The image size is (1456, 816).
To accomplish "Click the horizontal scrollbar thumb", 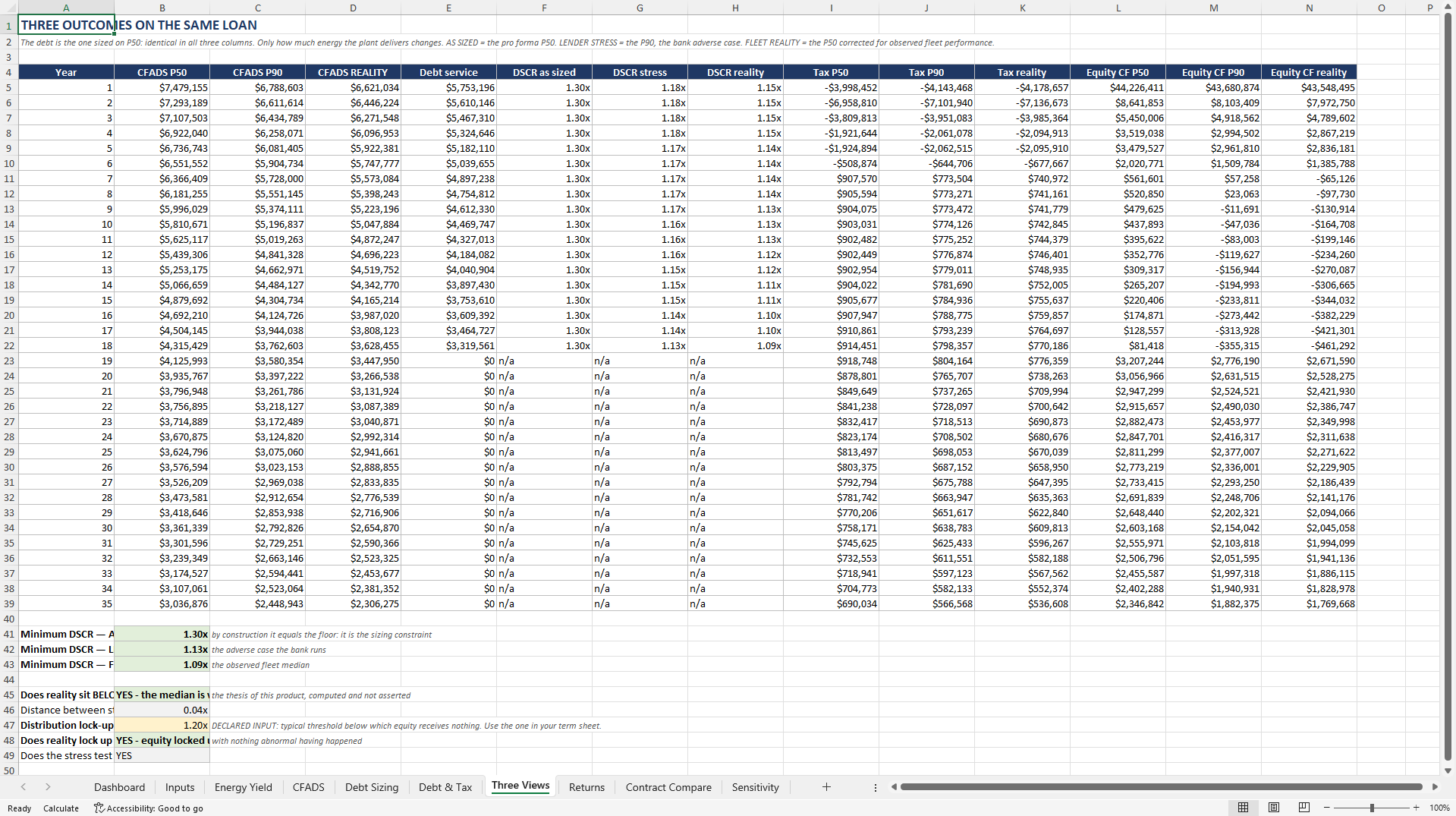I will point(1161,787).
